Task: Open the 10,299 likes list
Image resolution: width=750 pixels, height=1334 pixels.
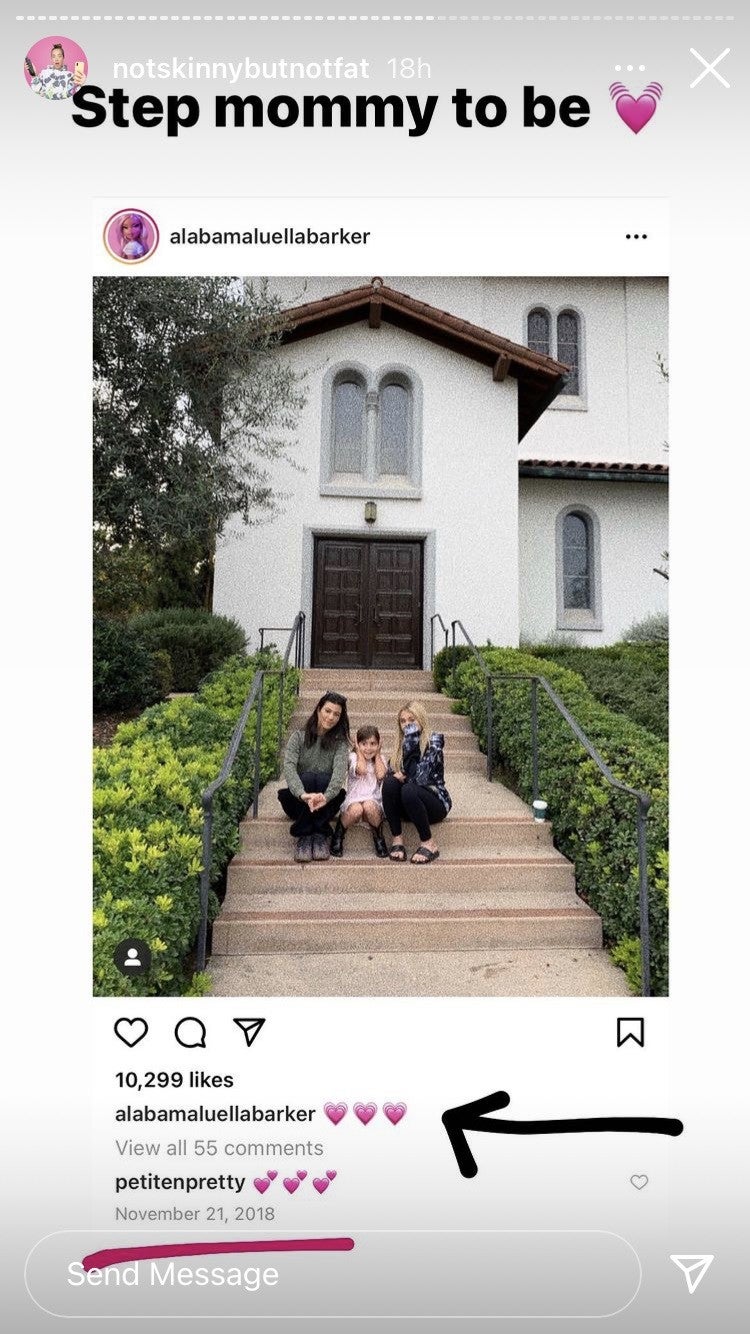Action: (x=174, y=1080)
